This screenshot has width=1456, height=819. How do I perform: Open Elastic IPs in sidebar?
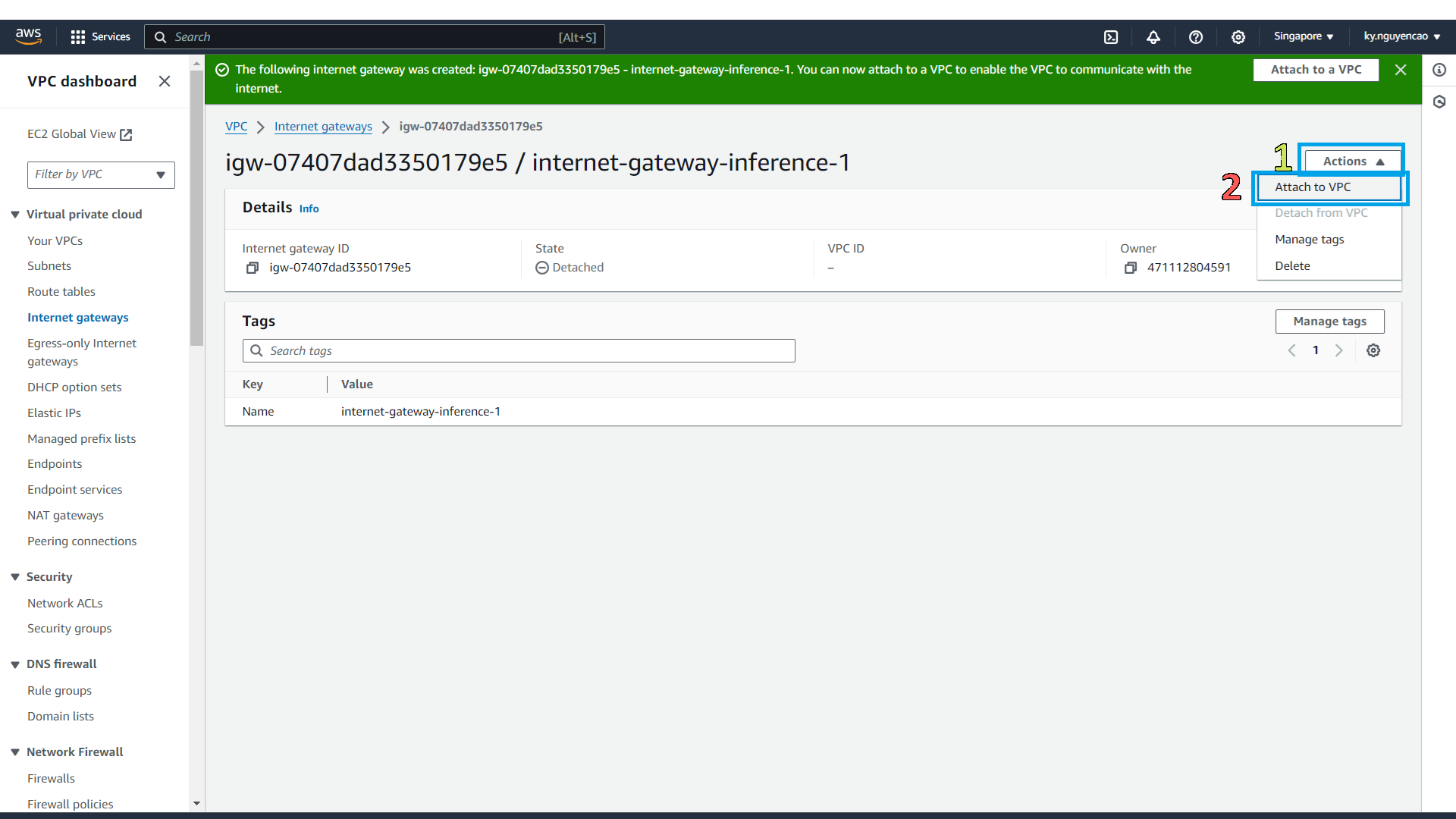pyautogui.click(x=54, y=413)
